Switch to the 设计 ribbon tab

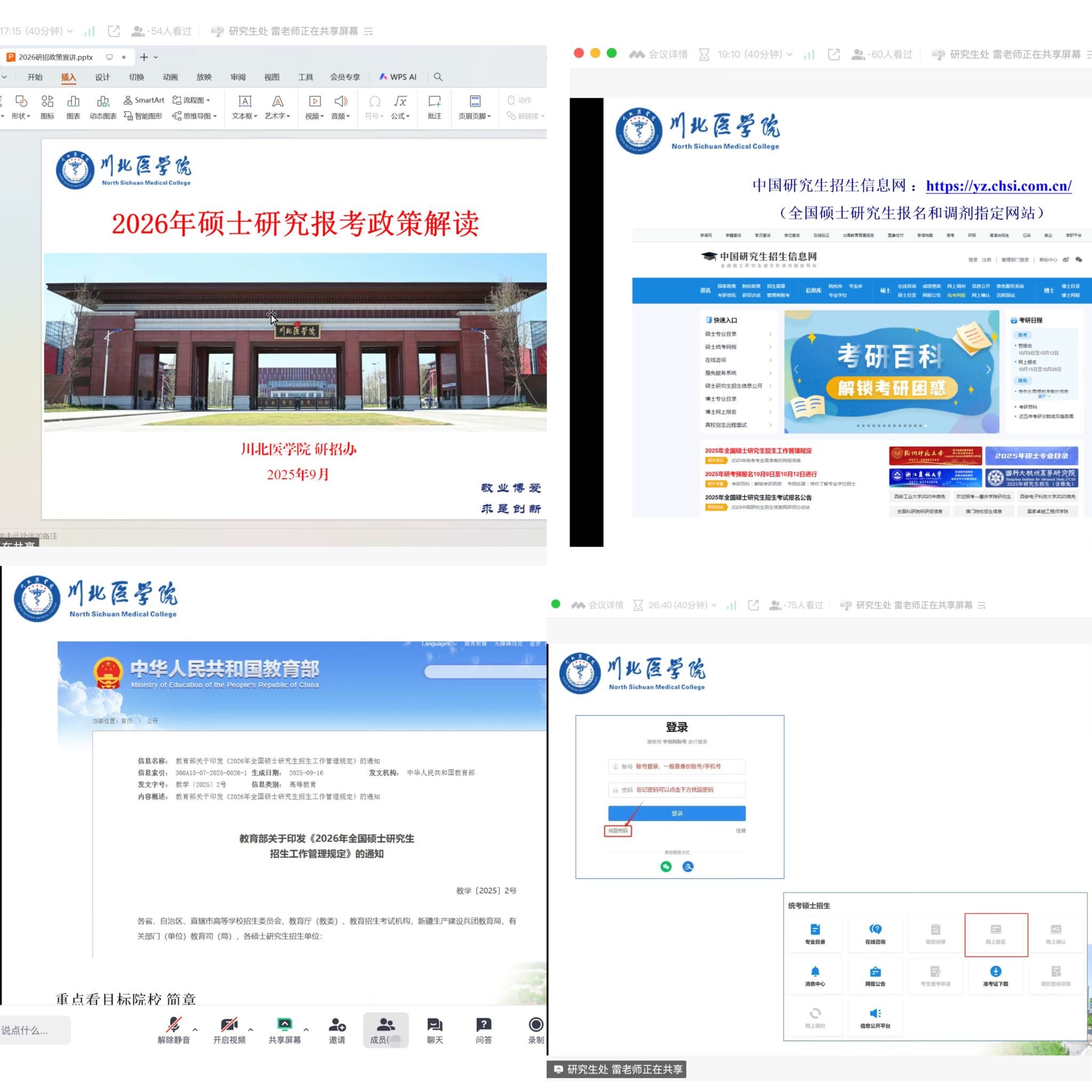click(x=102, y=77)
